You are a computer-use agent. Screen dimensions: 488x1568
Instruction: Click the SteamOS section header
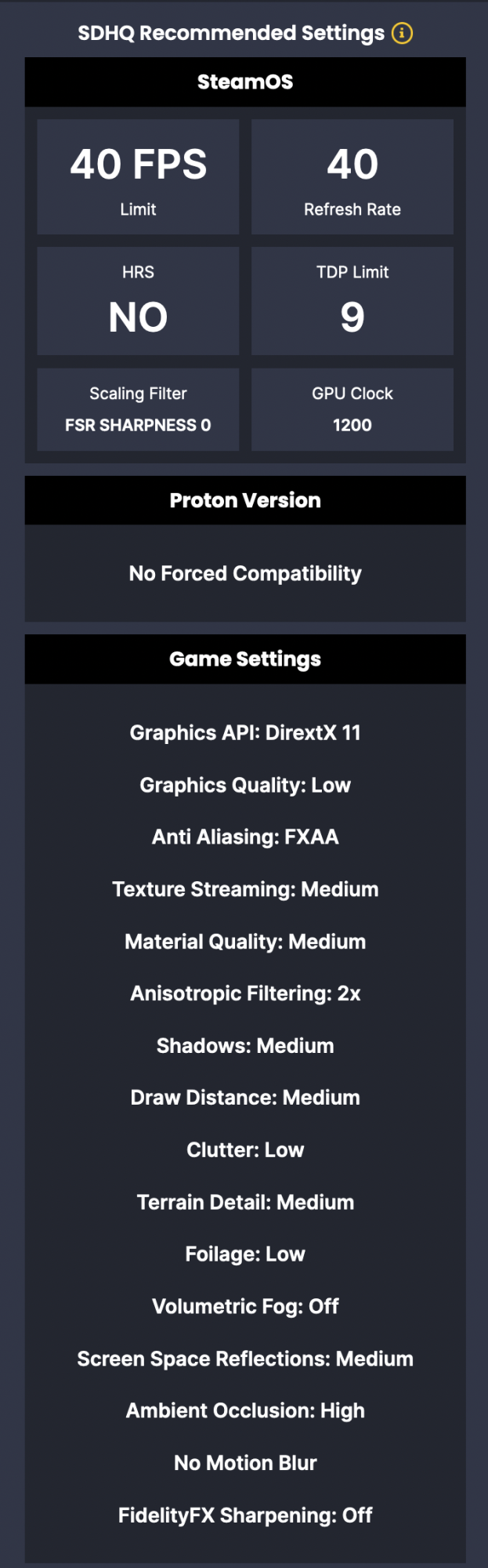click(245, 82)
